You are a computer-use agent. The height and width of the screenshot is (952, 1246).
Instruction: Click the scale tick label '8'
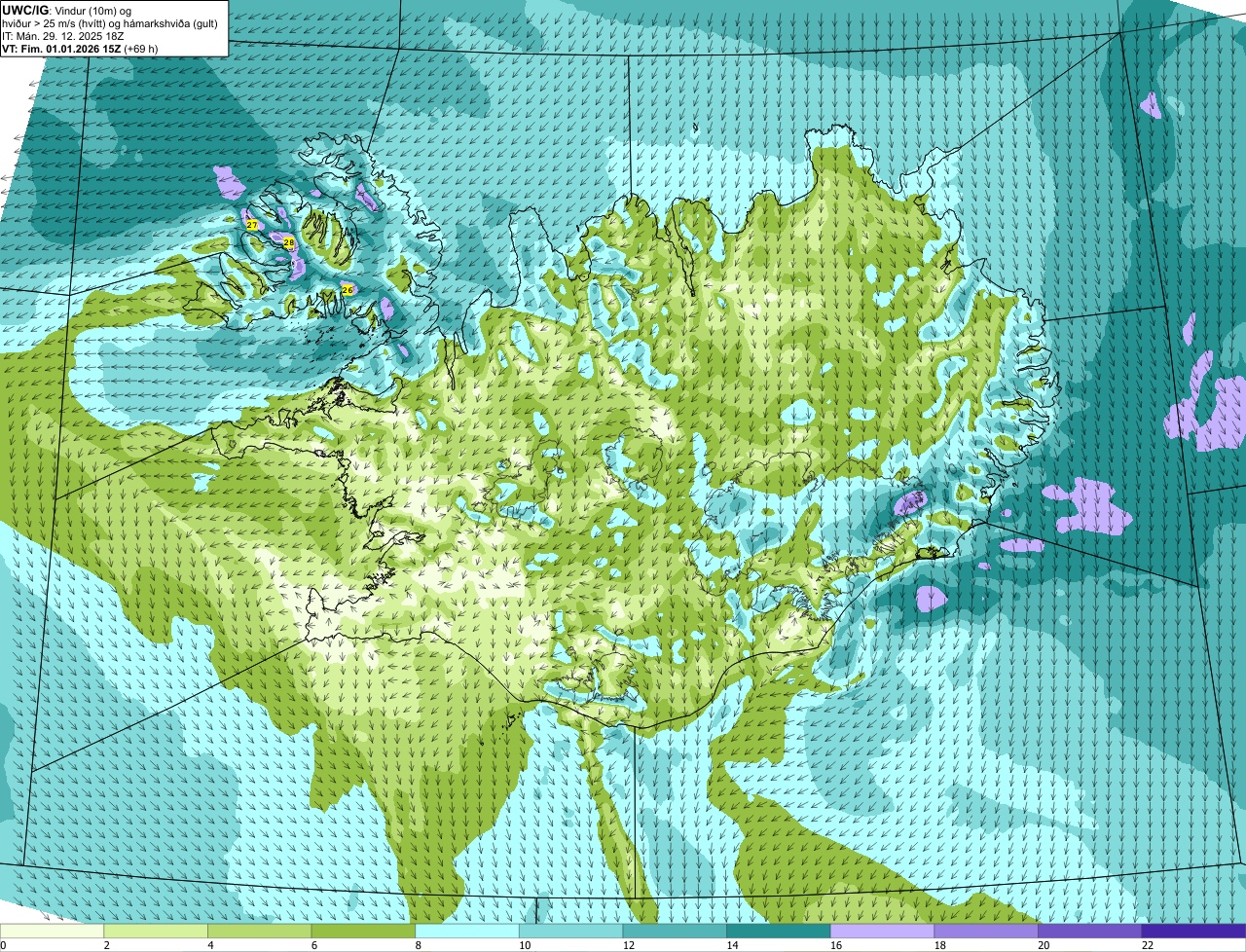click(x=419, y=945)
